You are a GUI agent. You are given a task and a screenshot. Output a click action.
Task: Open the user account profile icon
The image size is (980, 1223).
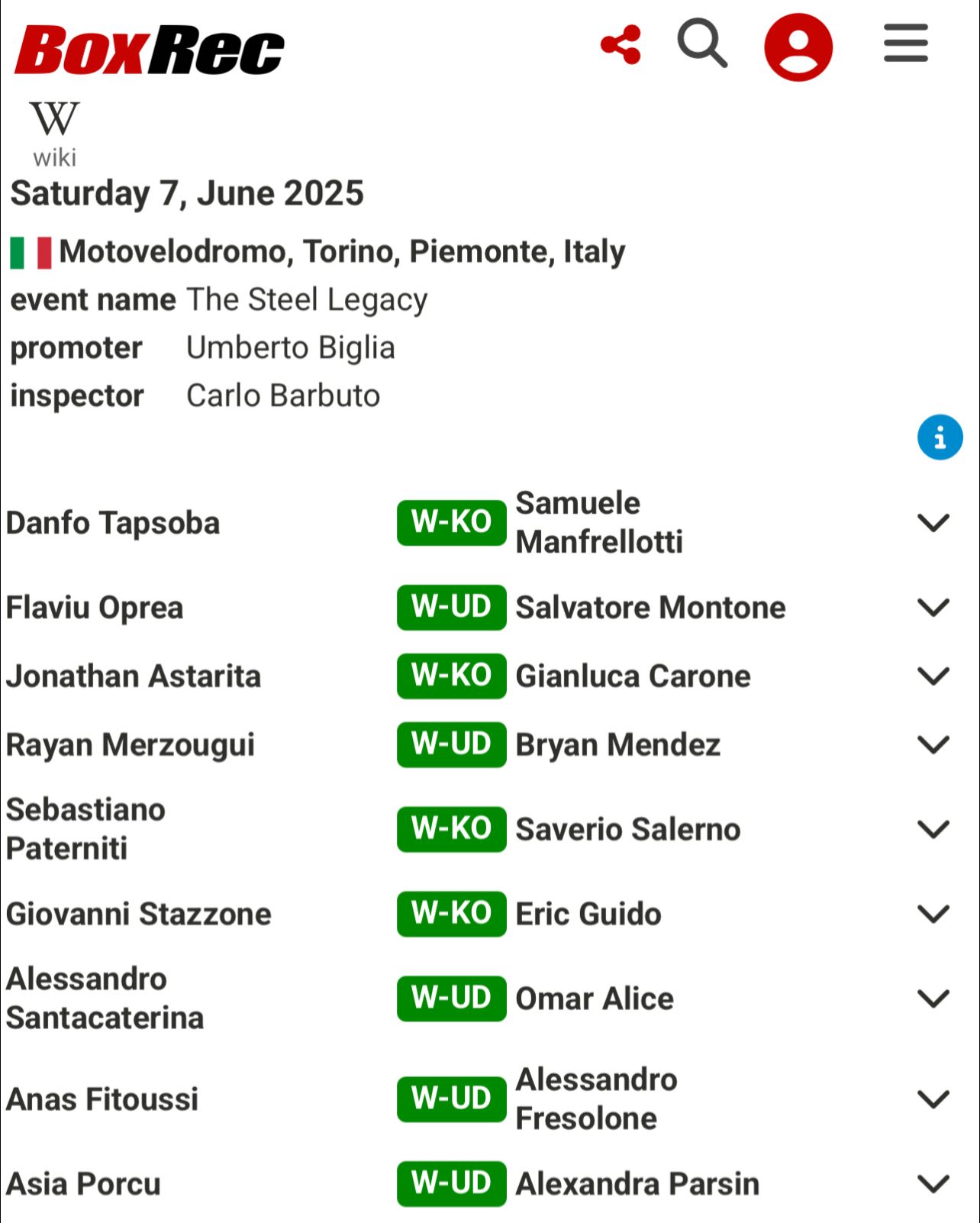click(798, 47)
